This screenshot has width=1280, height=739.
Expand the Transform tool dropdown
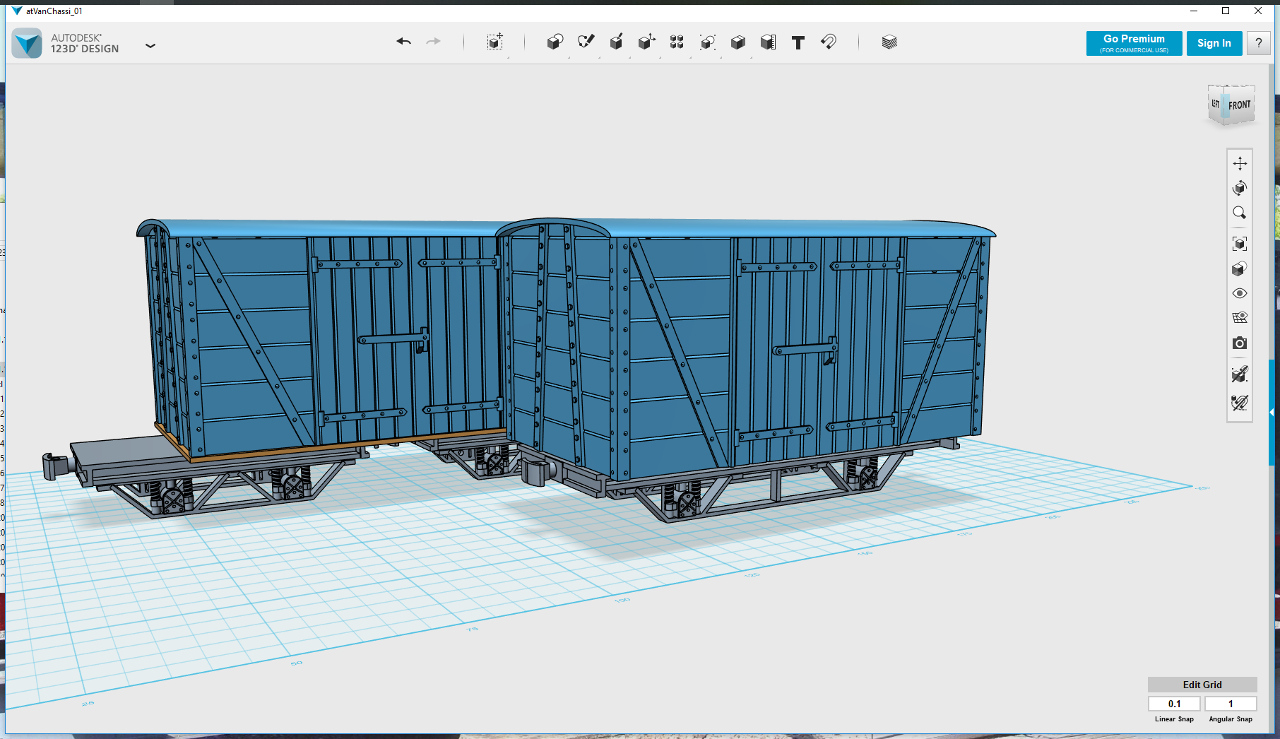coord(495,42)
